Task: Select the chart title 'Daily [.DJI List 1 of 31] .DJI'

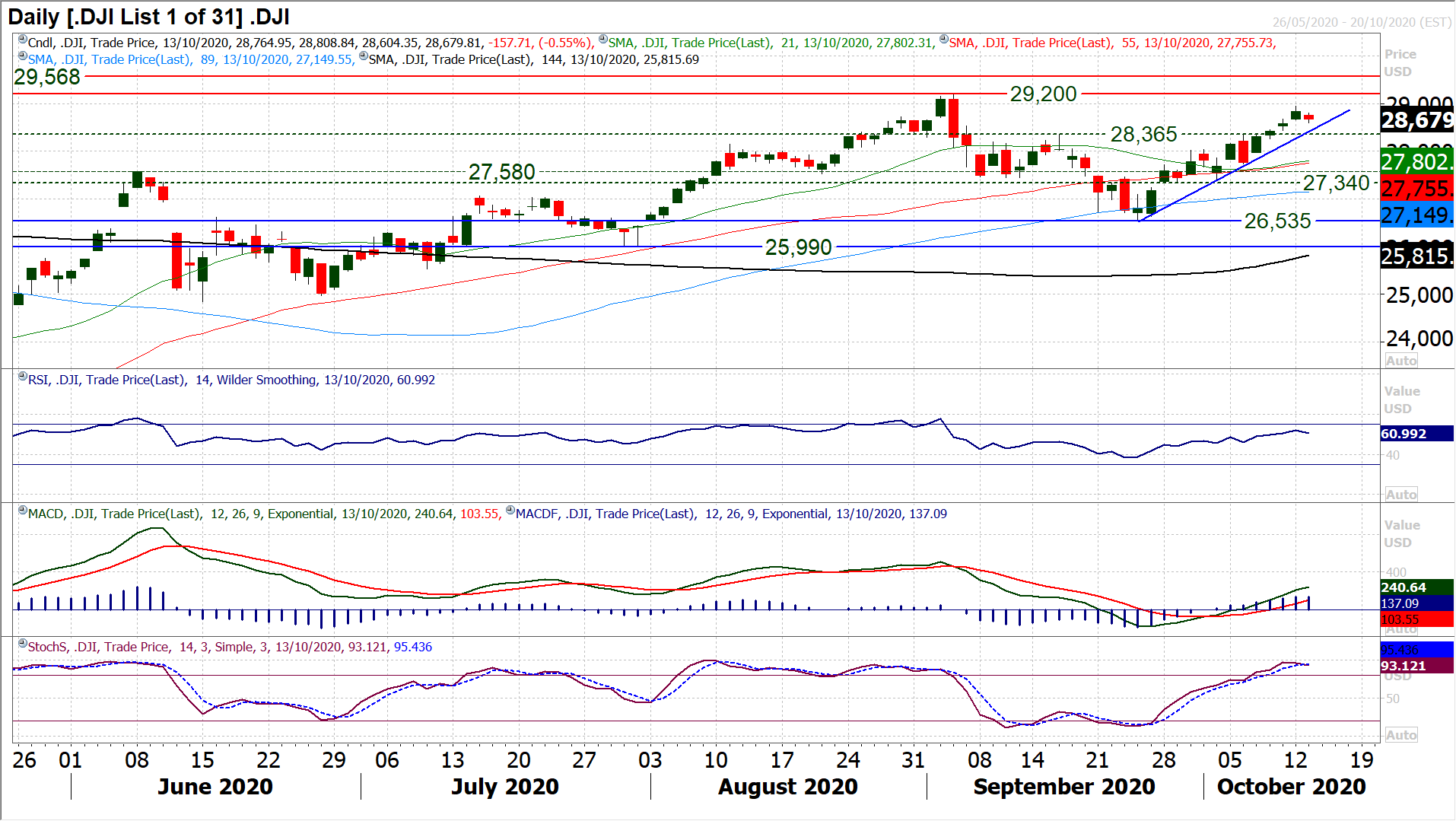Action: click(149, 17)
